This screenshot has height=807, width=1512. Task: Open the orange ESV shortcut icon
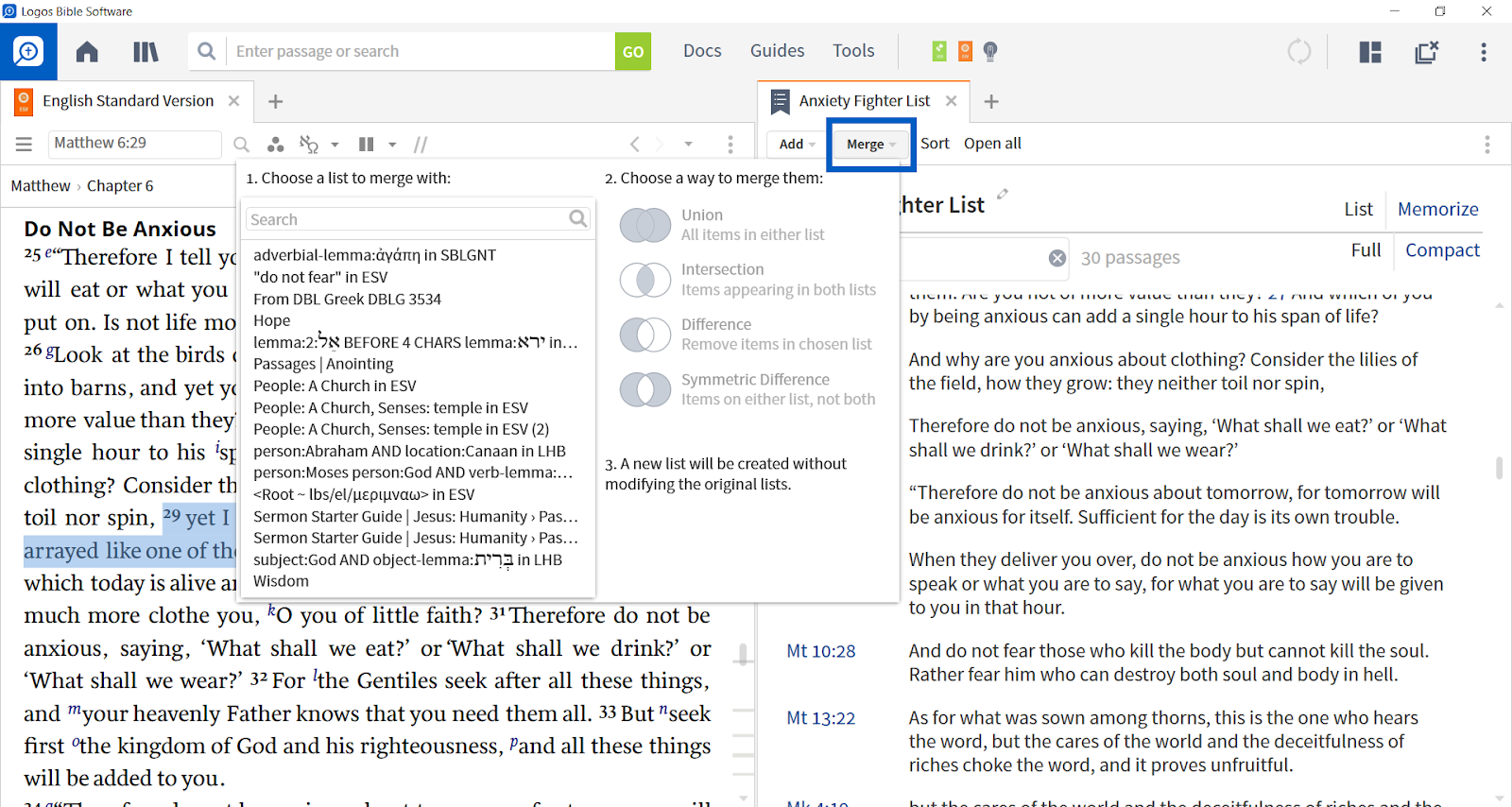[x=965, y=51]
